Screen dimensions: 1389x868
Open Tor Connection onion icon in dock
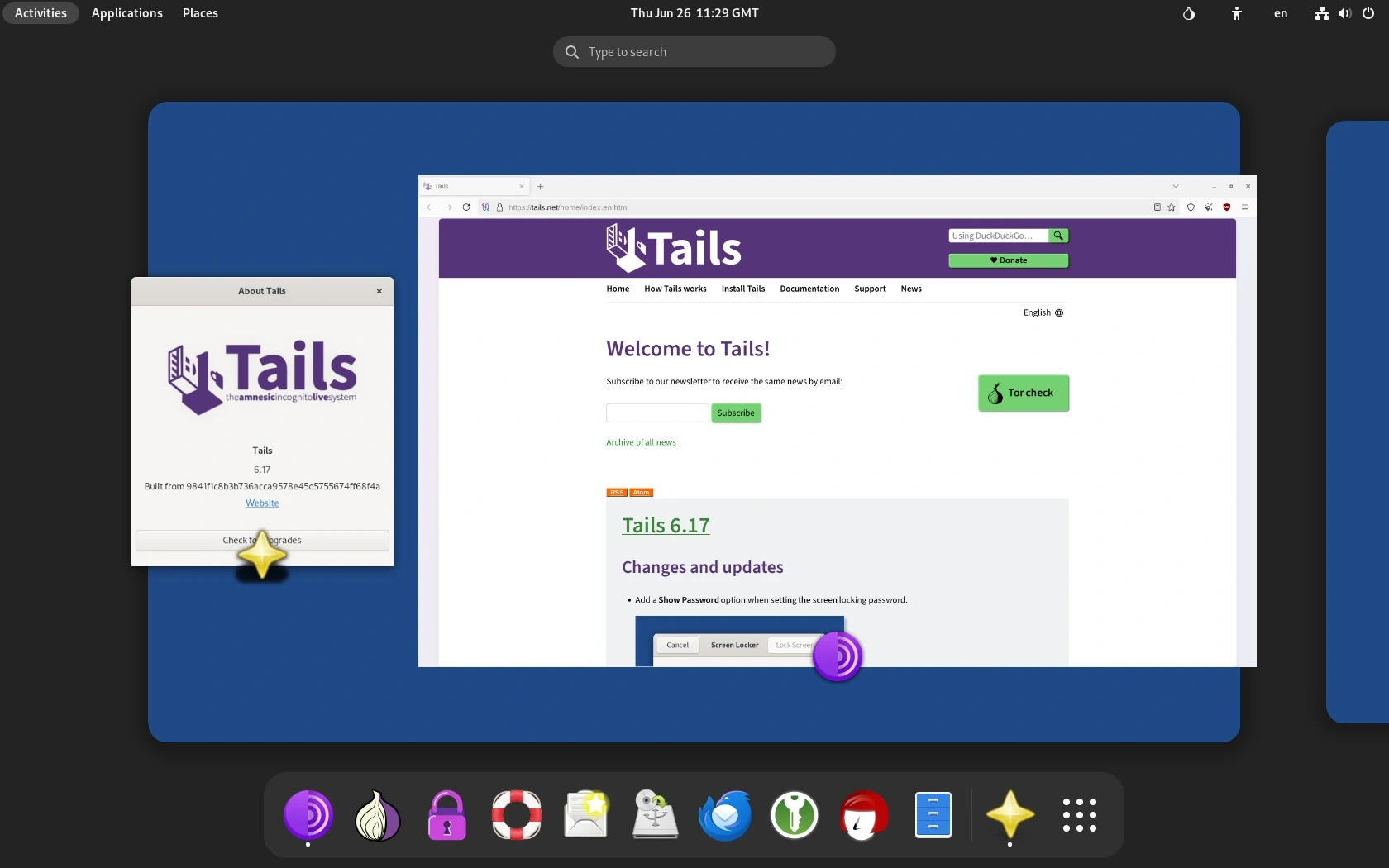pyautogui.click(x=377, y=815)
